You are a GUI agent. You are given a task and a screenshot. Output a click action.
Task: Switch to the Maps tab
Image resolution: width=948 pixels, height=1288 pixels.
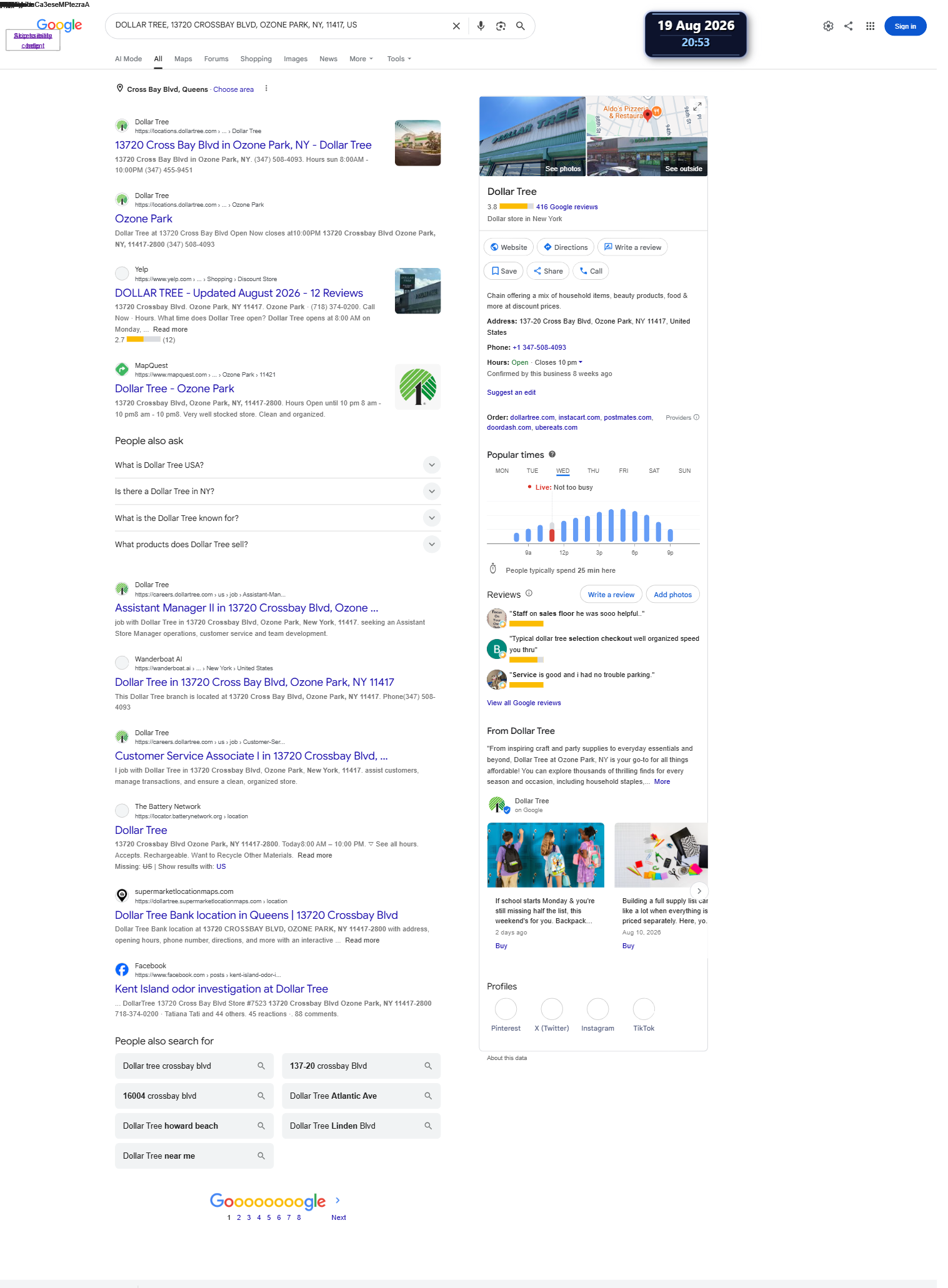coord(183,59)
